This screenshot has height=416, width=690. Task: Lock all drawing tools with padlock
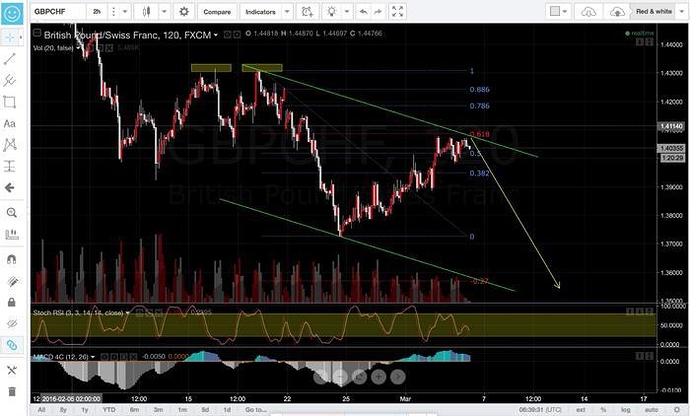(x=11, y=302)
